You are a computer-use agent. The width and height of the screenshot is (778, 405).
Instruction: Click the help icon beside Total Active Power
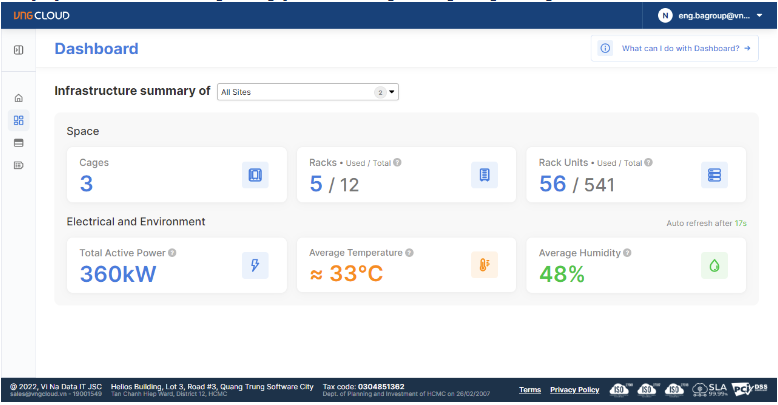(x=172, y=253)
